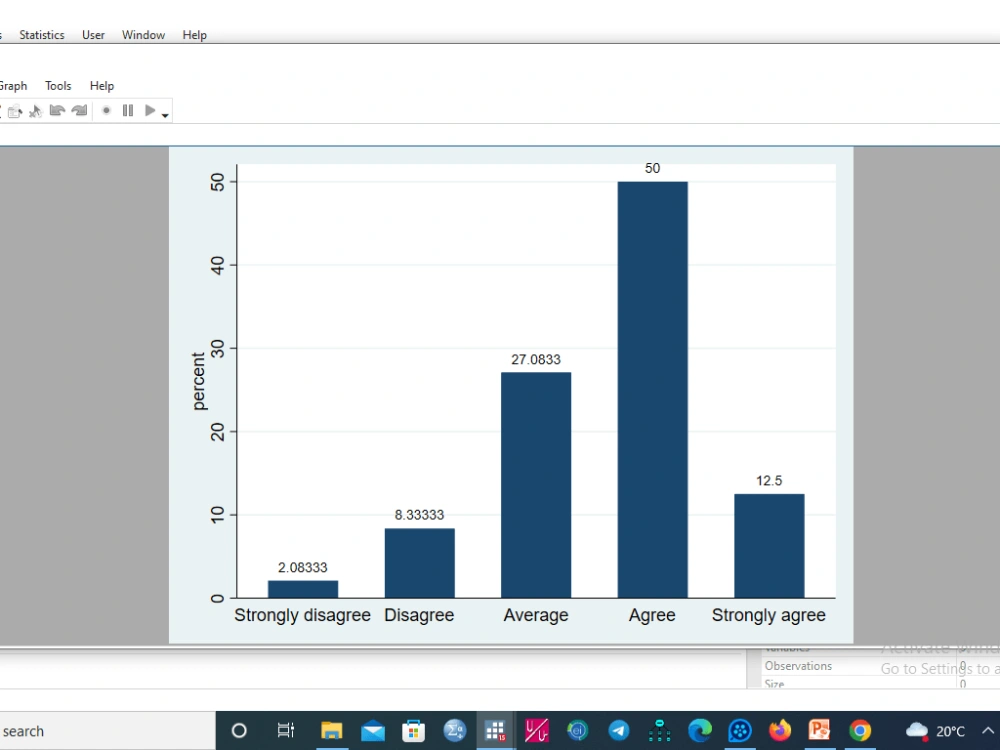Click the 30 tick label on y-axis
Viewport: 1000px width, 750px height.
click(x=217, y=349)
